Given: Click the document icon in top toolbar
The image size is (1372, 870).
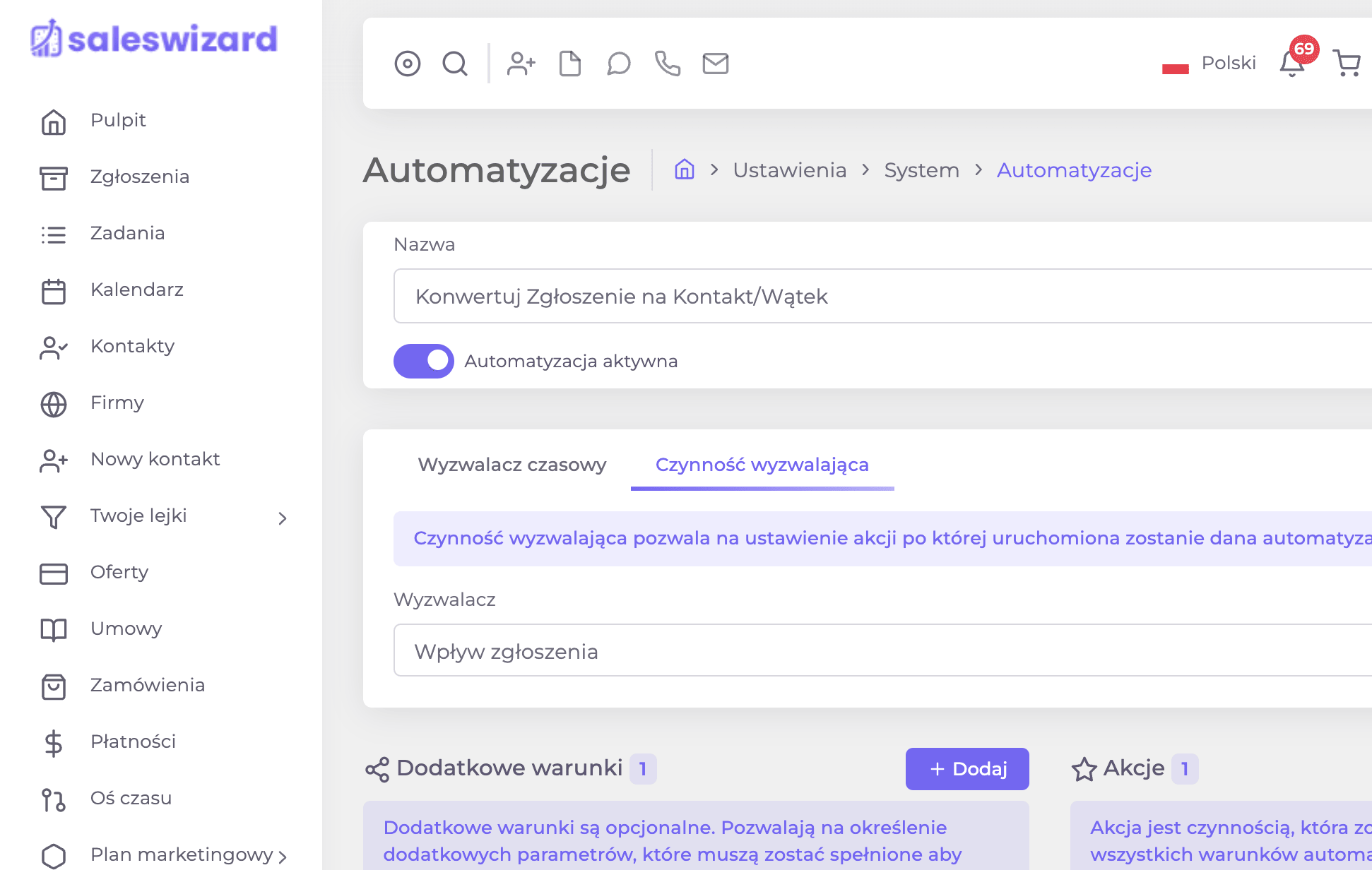Looking at the screenshot, I should [x=570, y=64].
